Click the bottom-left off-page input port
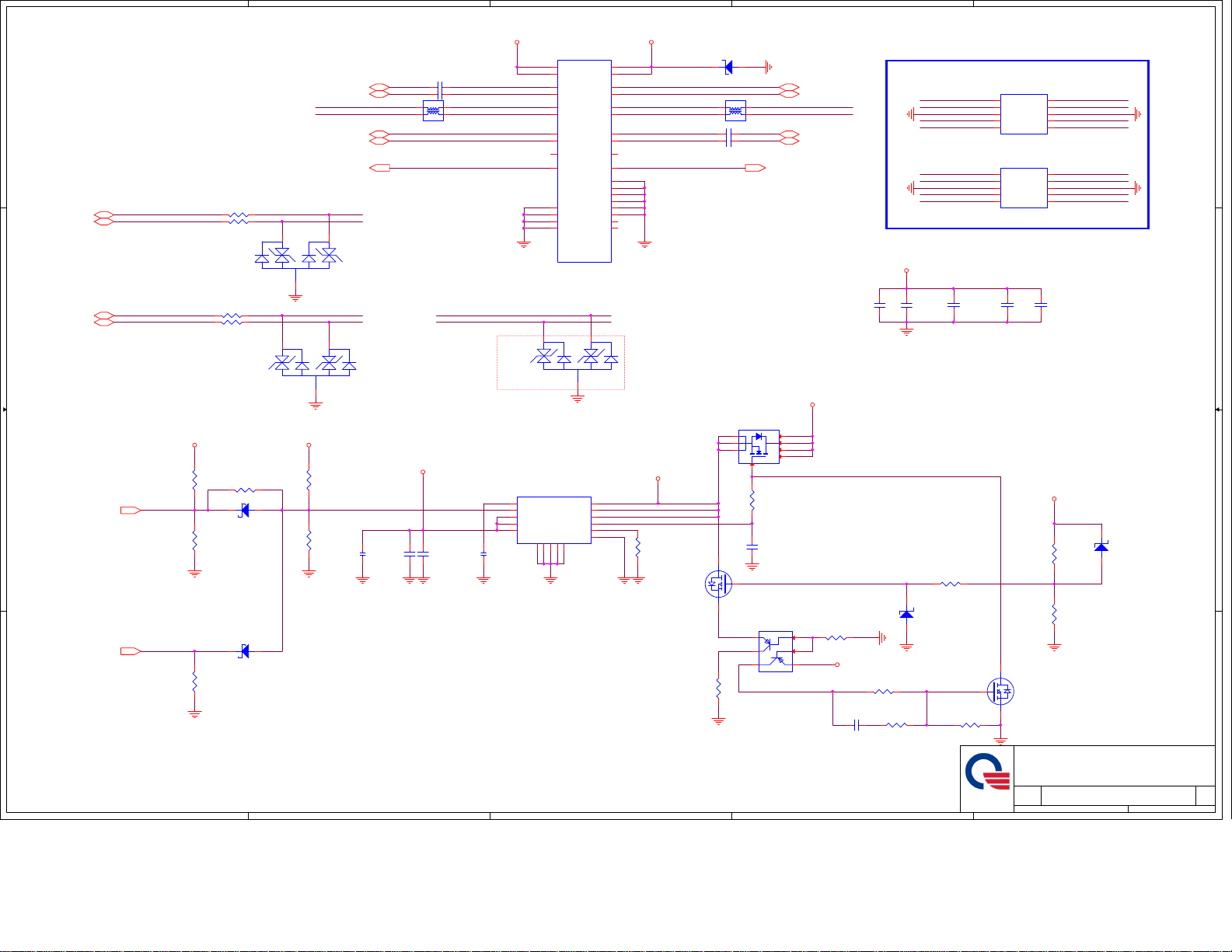1232x952 pixels. point(131,651)
